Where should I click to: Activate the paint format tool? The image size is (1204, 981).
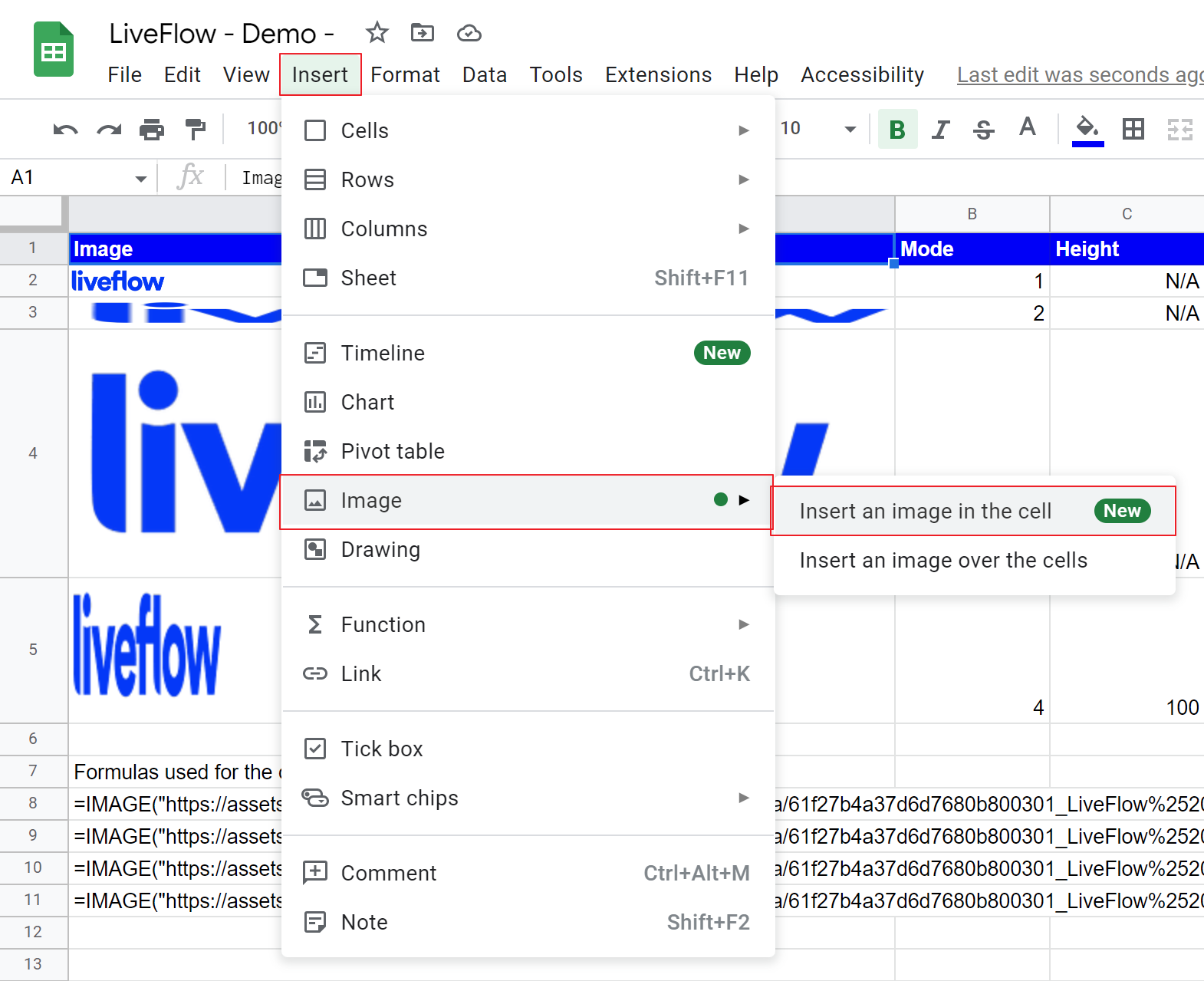tap(196, 129)
